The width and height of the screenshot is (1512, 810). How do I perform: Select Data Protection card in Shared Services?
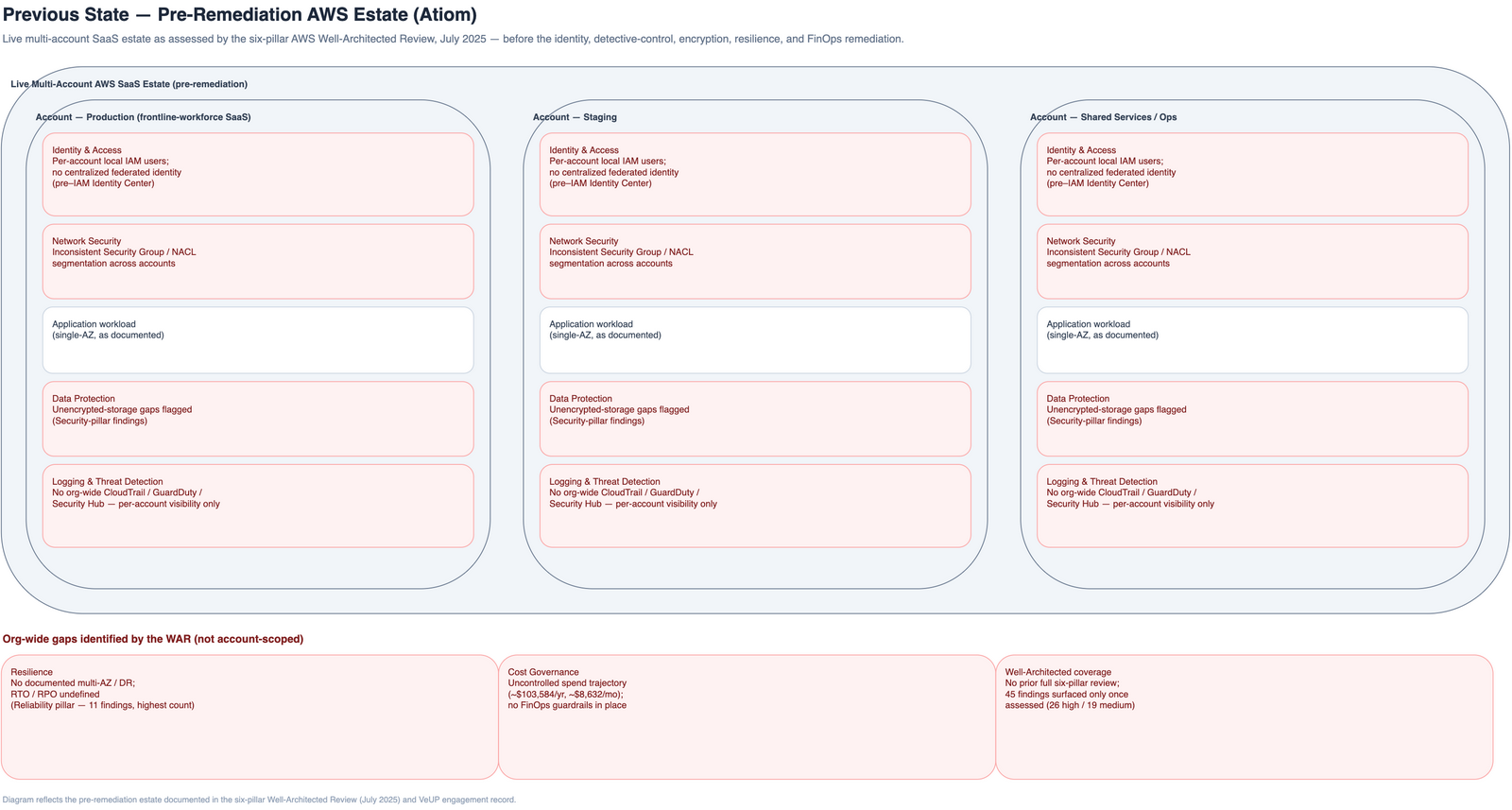pyautogui.click(x=1252, y=419)
